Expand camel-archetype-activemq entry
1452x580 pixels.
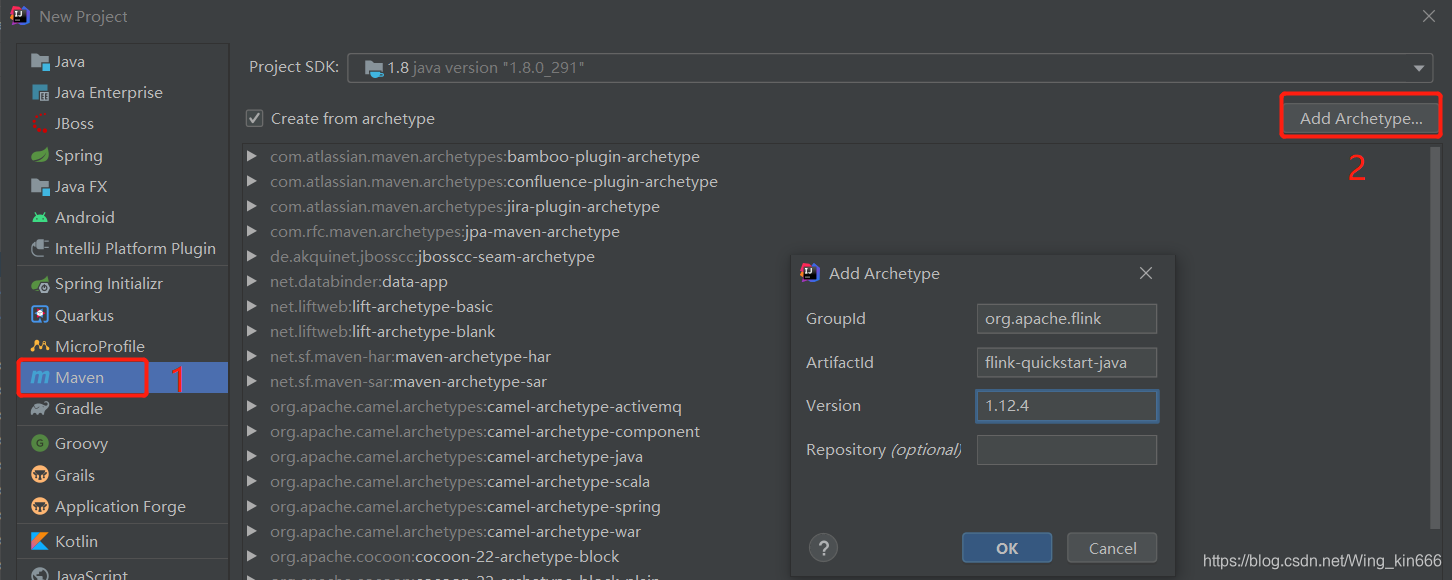pyautogui.click(x=252, y=407)
